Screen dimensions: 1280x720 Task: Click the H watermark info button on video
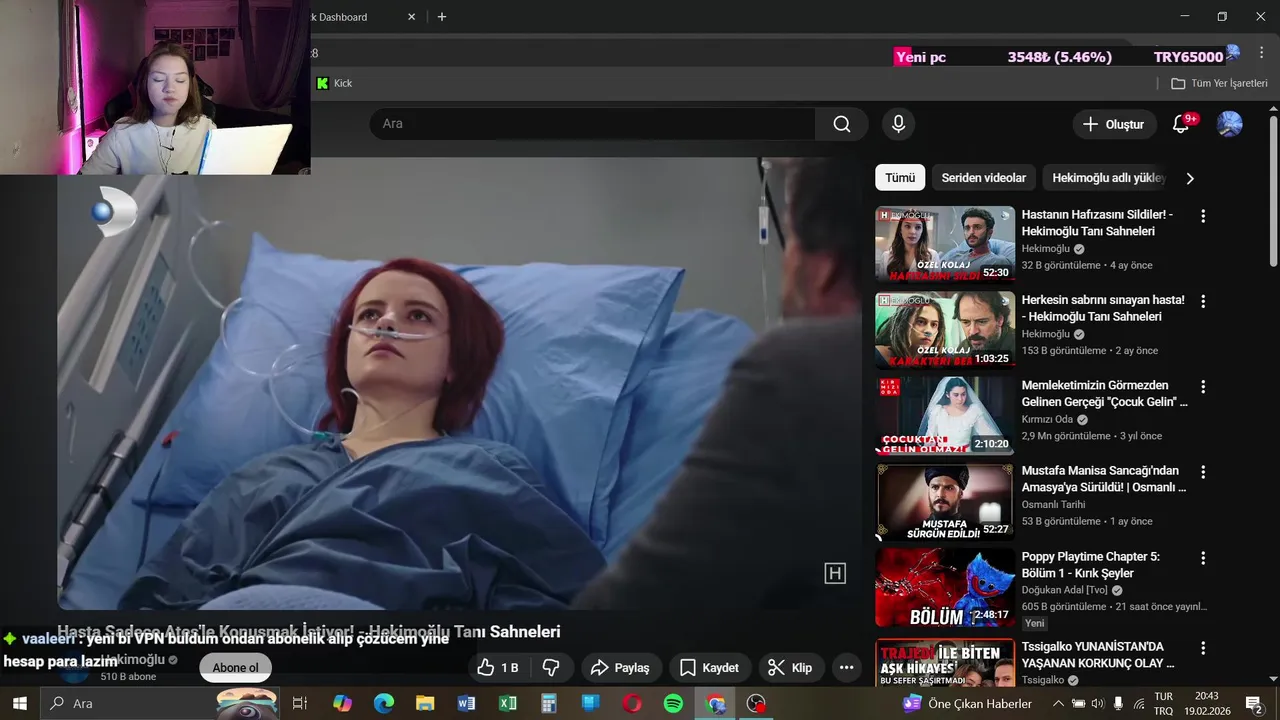click(835, 573)
